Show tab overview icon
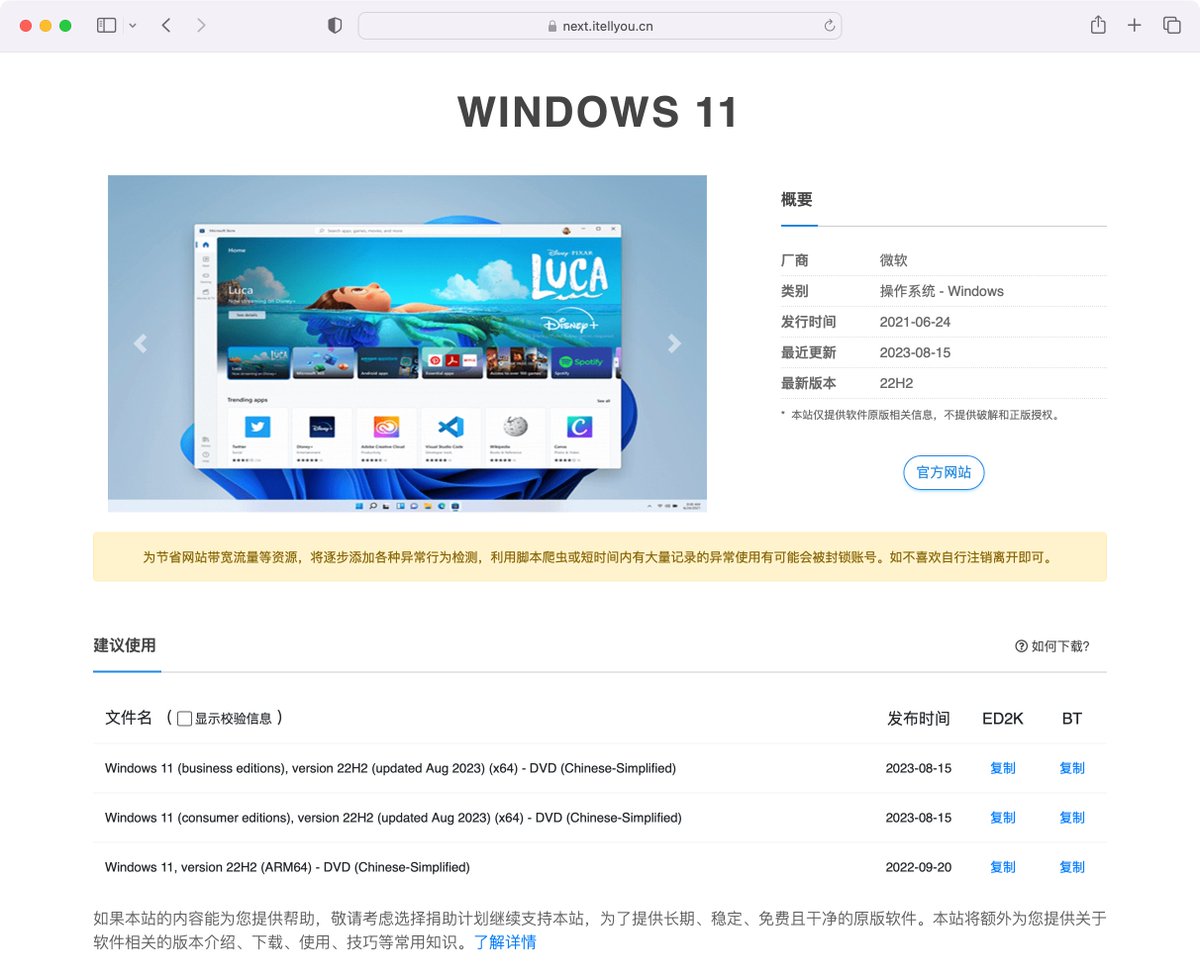This screenshot has width=1200, height=978. [1172, 26]
